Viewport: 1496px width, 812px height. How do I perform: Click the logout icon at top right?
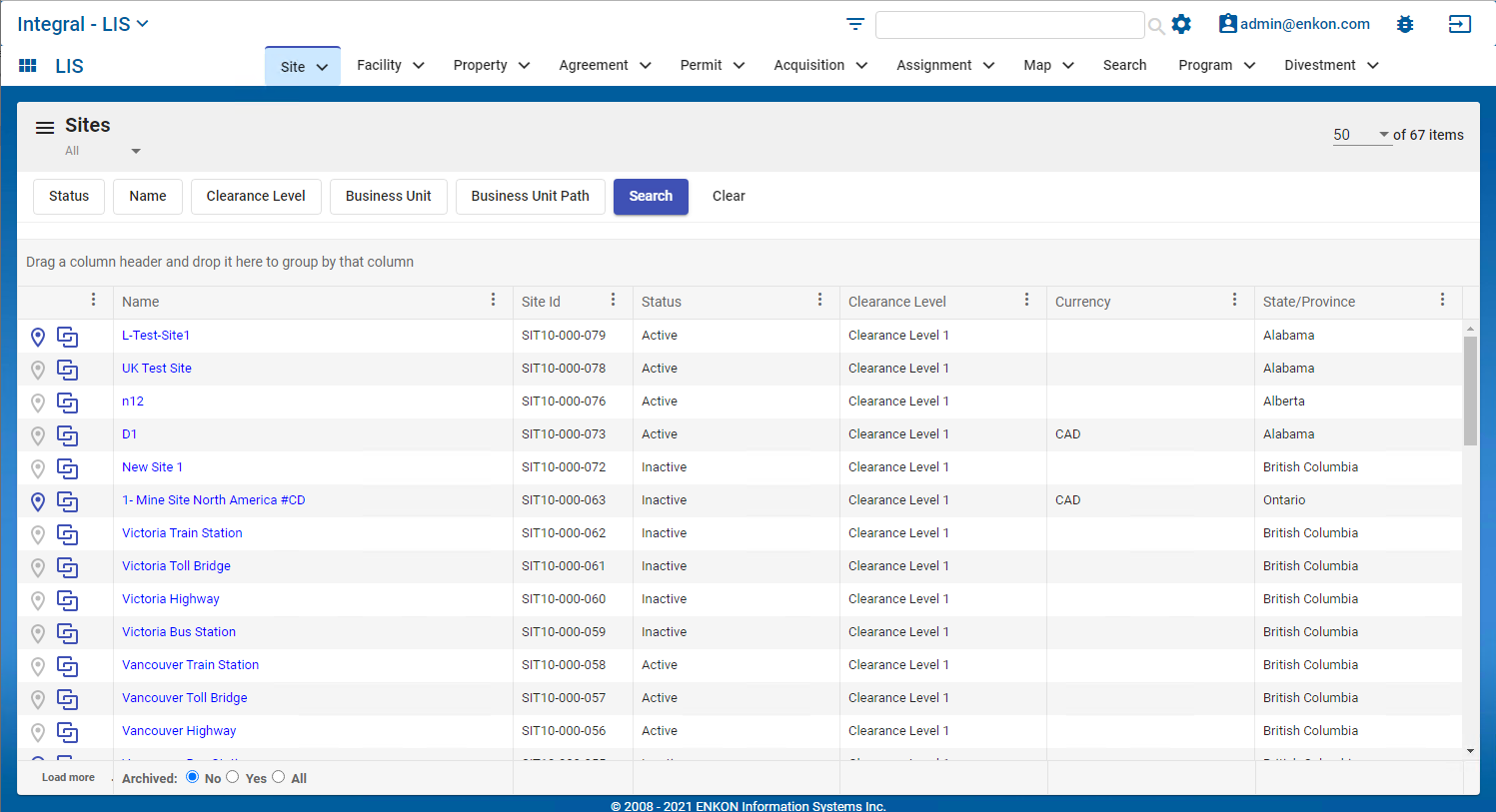coord(1460,24)
